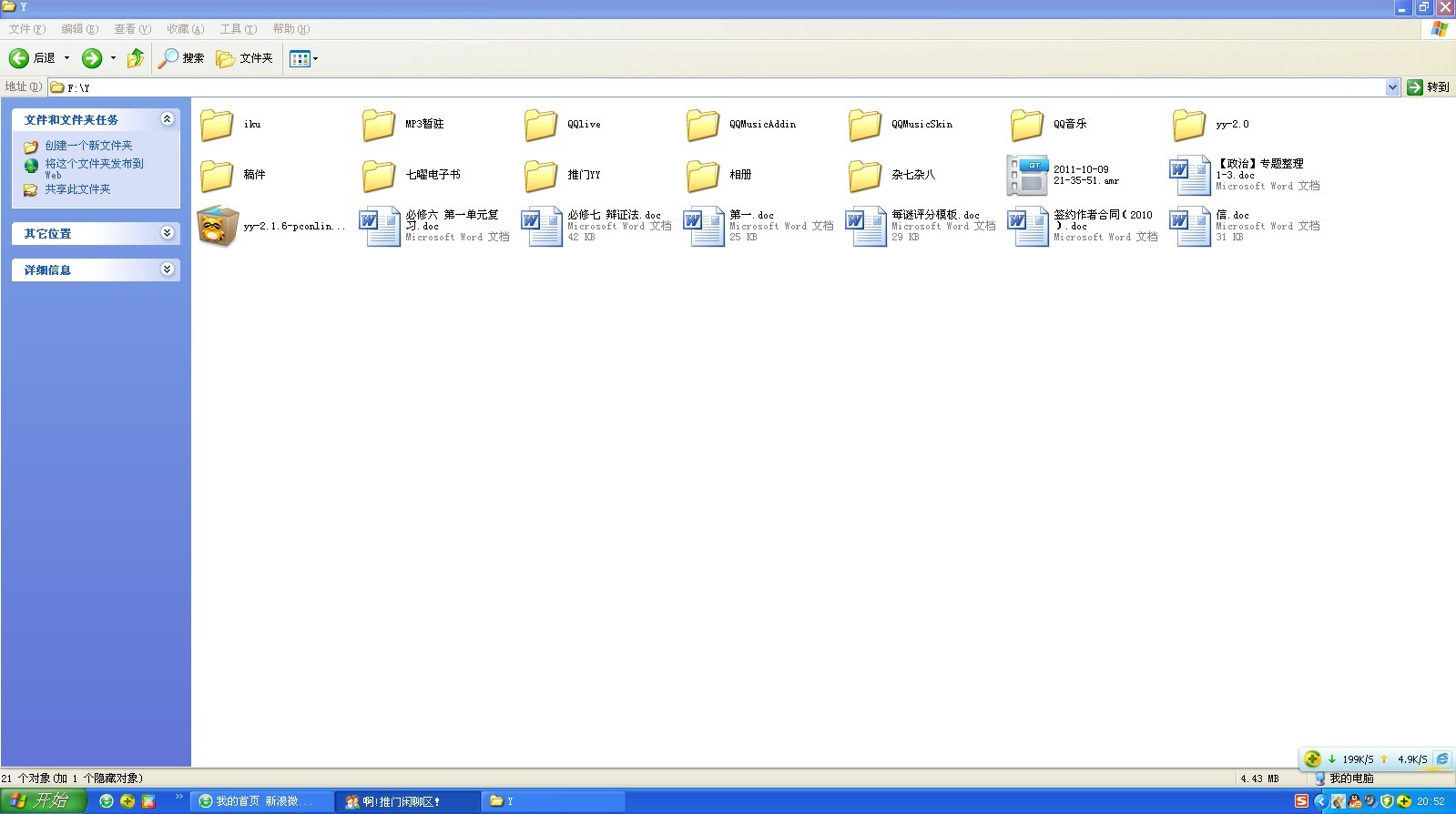Open the Back history dropdown arrow
This screenshot has width=1456, height=814.
[66, 58]
